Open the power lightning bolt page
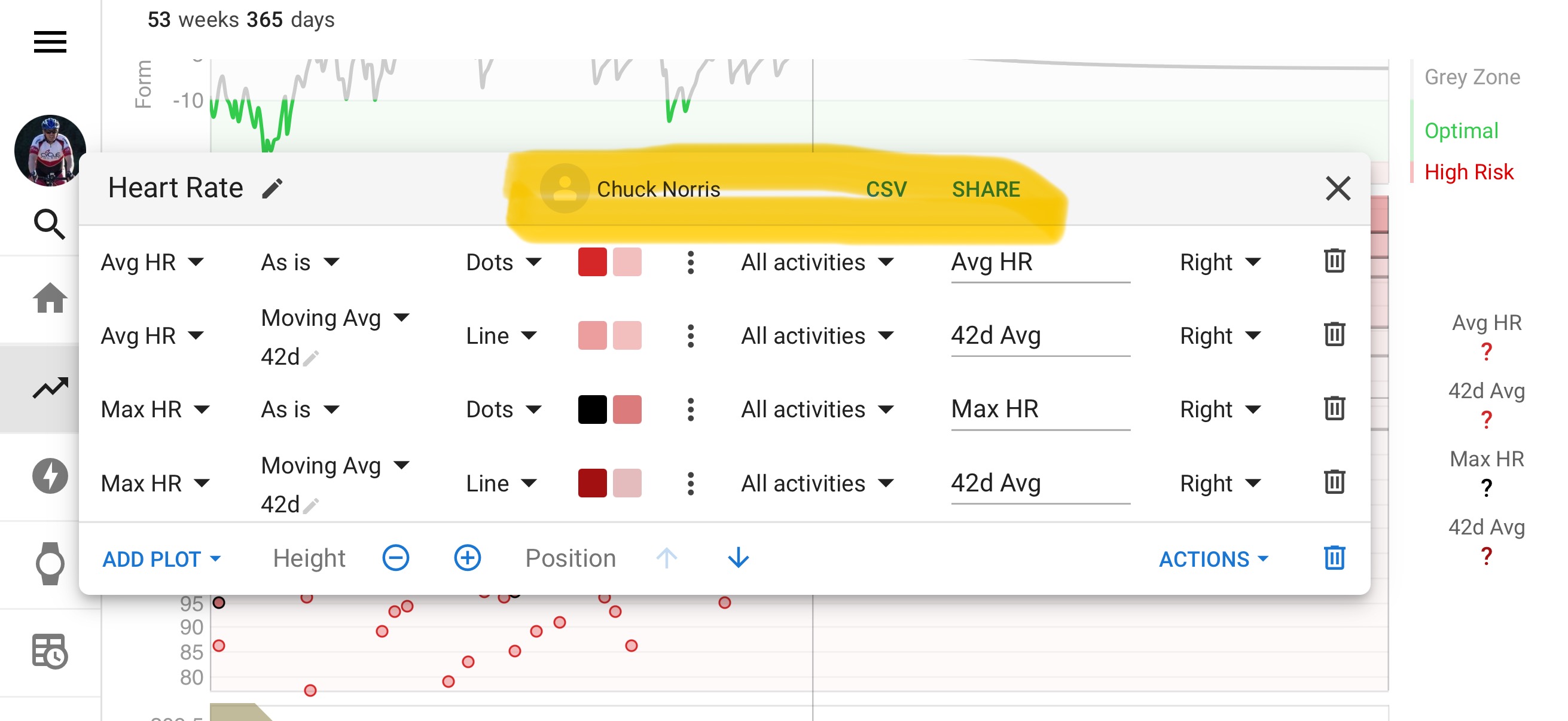The width and height of the screenshot is (1568, 721). [x=50, y=476]
